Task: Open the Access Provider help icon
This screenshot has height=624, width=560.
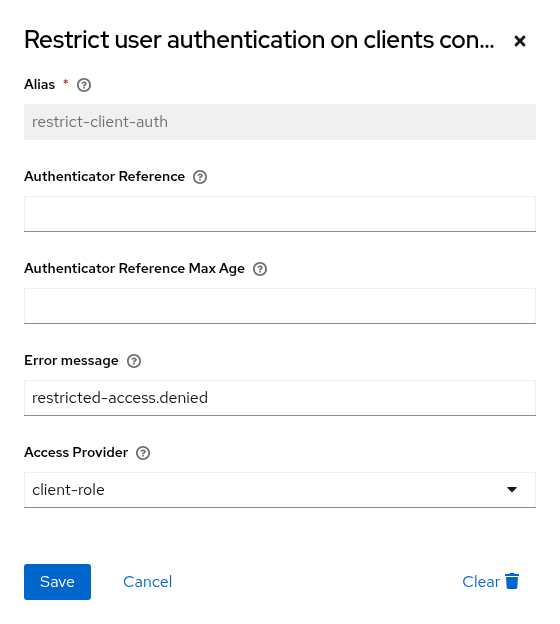Action: tap(143, 453)
